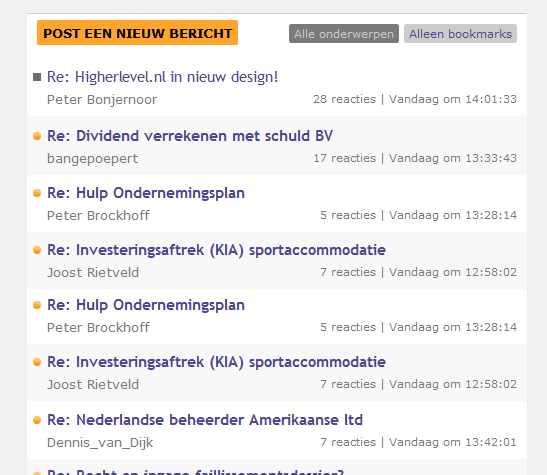Click orange dot beside second Investeringsaftrek topic
547x475 pixels.
tap(37, 362)
